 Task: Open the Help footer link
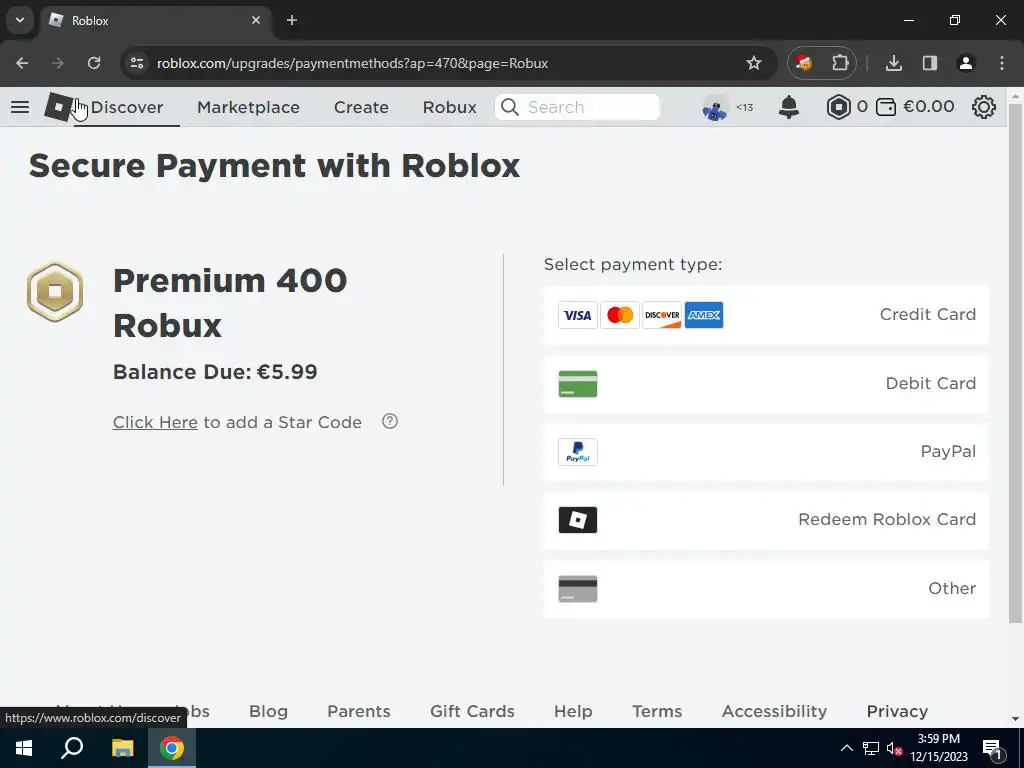click(573, 711)
